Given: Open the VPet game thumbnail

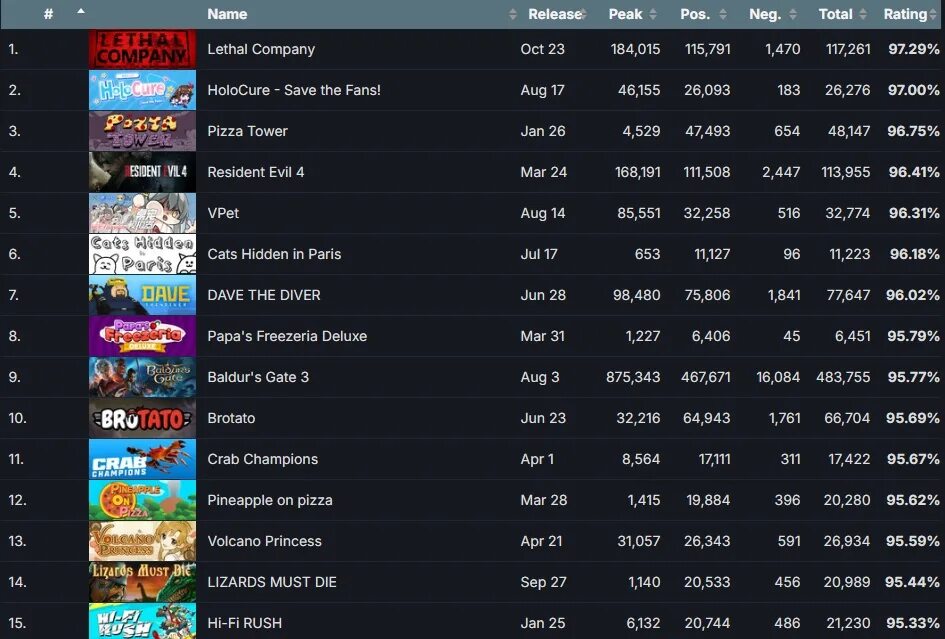Looking at the screenshot, I should (x=142, y=213).
